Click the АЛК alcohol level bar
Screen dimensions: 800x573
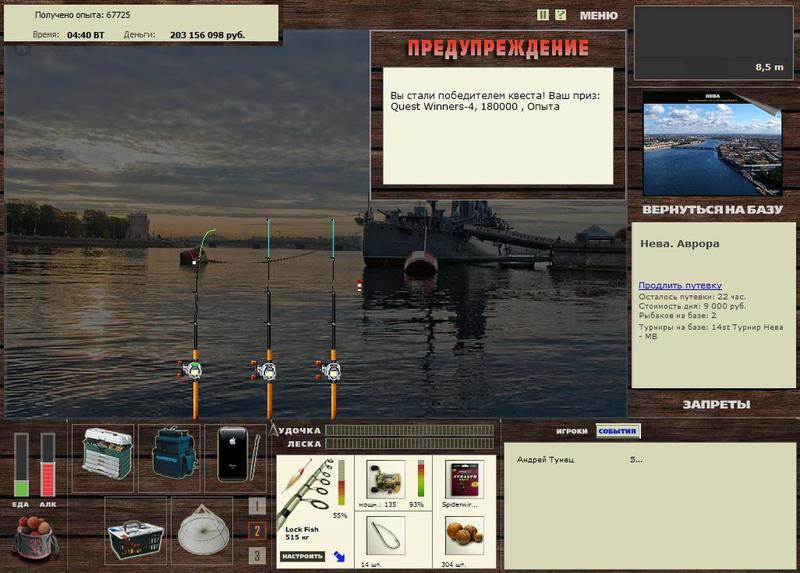pyautogui.click(x=47, y=465)
